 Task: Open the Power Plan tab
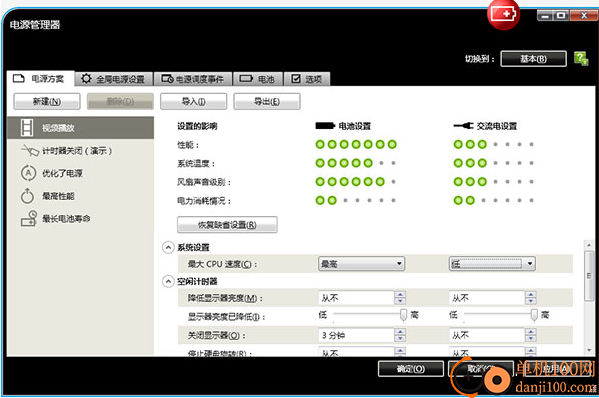[x=40, y=79]
